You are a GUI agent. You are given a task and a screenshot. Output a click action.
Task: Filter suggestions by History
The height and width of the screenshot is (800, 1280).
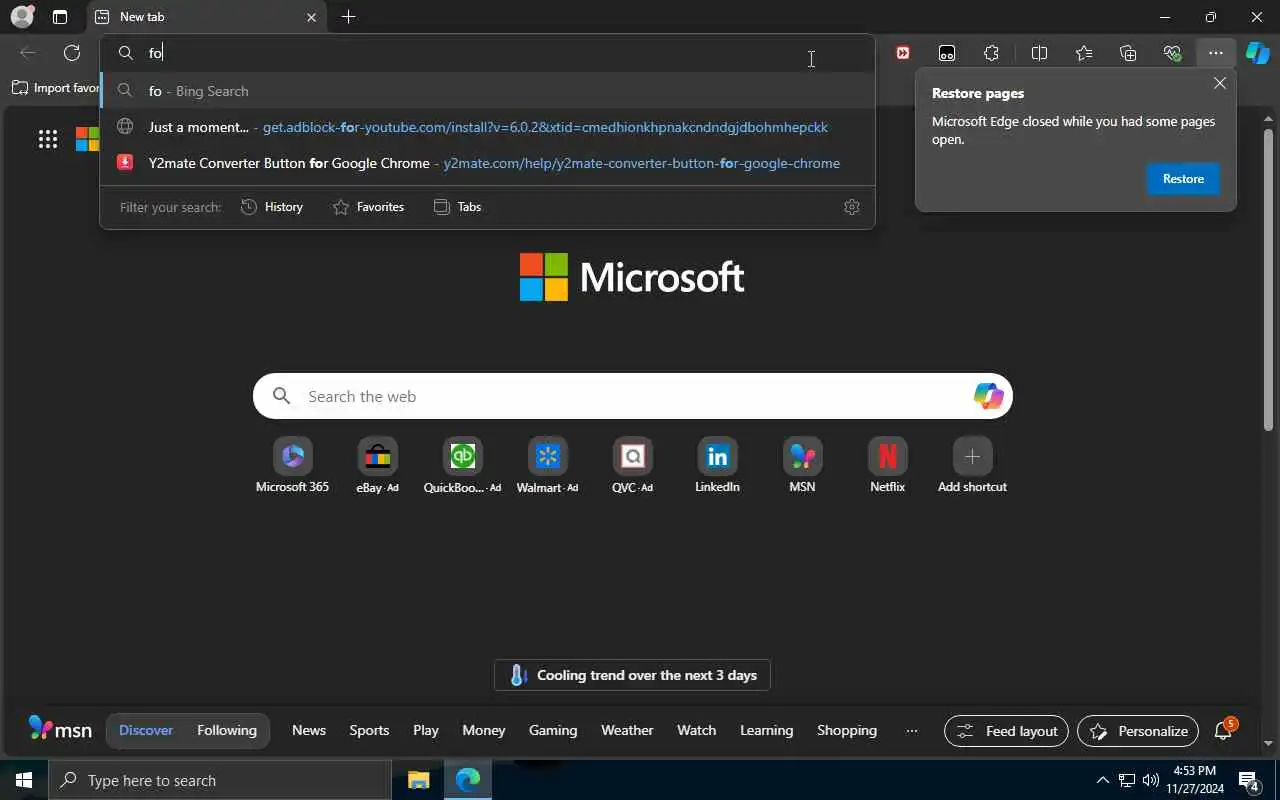click(x=272, y=207)
